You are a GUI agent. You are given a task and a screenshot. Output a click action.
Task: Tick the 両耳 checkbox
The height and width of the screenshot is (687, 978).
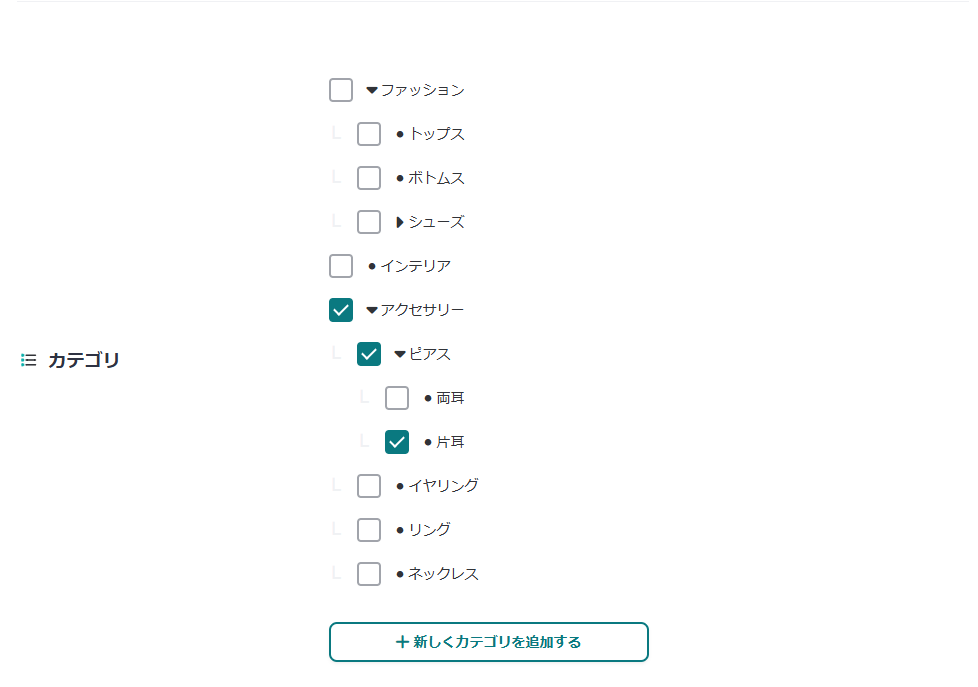pyautogui.click(x=397, y=398)
